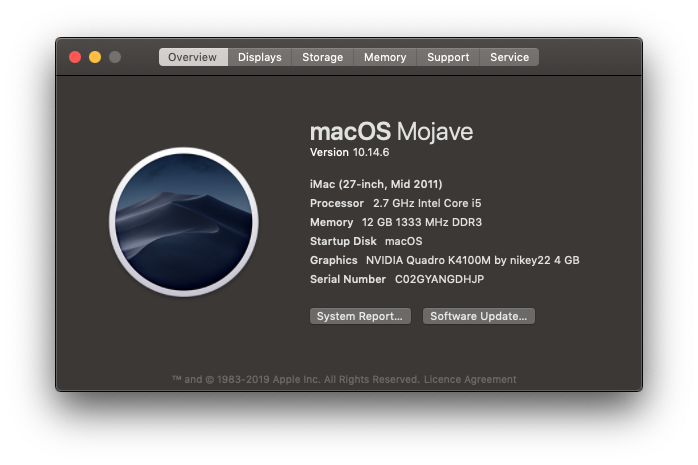The image size is (698, 465).
Task: Click the Startup Disk value macOS
Action: click(404, 241)
